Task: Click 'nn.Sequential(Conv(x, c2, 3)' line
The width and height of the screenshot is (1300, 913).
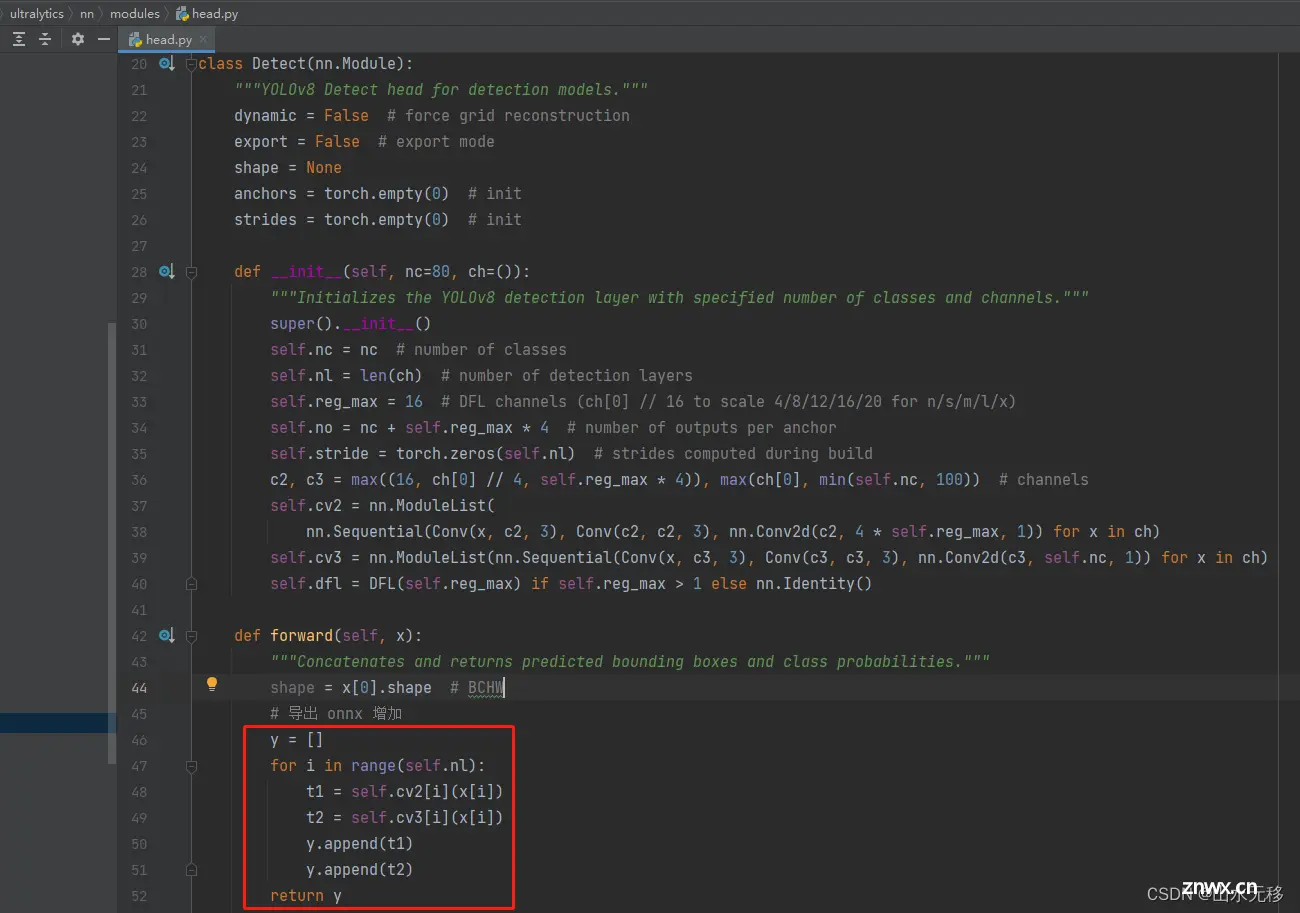Action: click(733, 532)
